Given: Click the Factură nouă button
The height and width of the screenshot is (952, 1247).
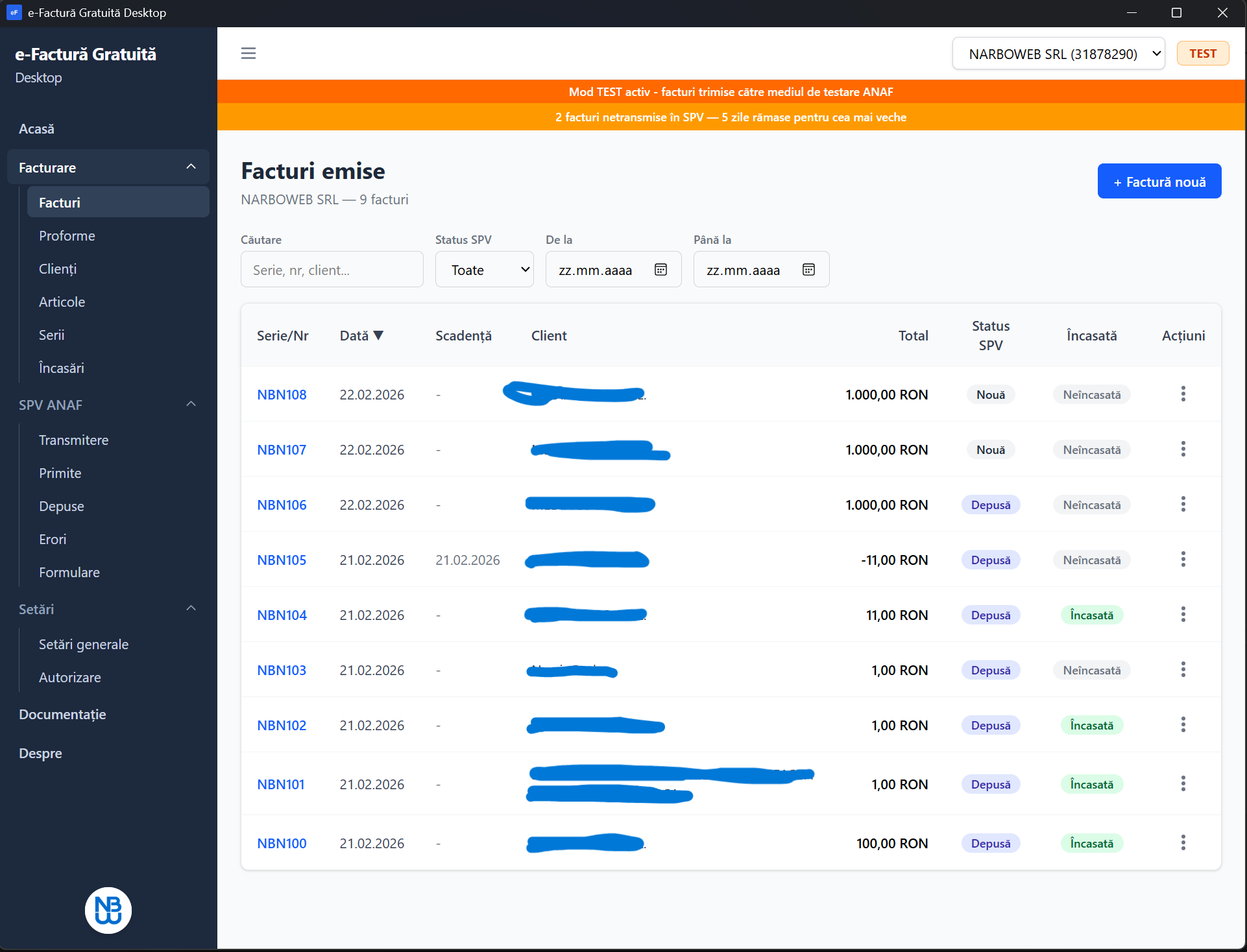Looking at the screenshot, I should pos(1159,182).
